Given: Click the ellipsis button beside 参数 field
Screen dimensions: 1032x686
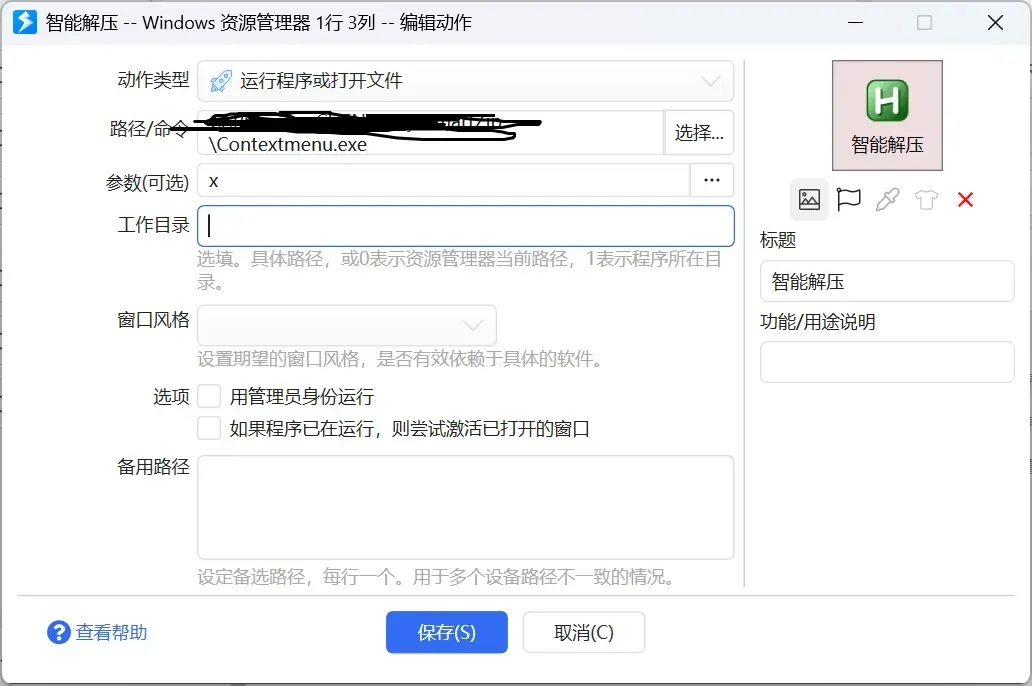Looking at the screenshot, I should click(x=711, y=180).
